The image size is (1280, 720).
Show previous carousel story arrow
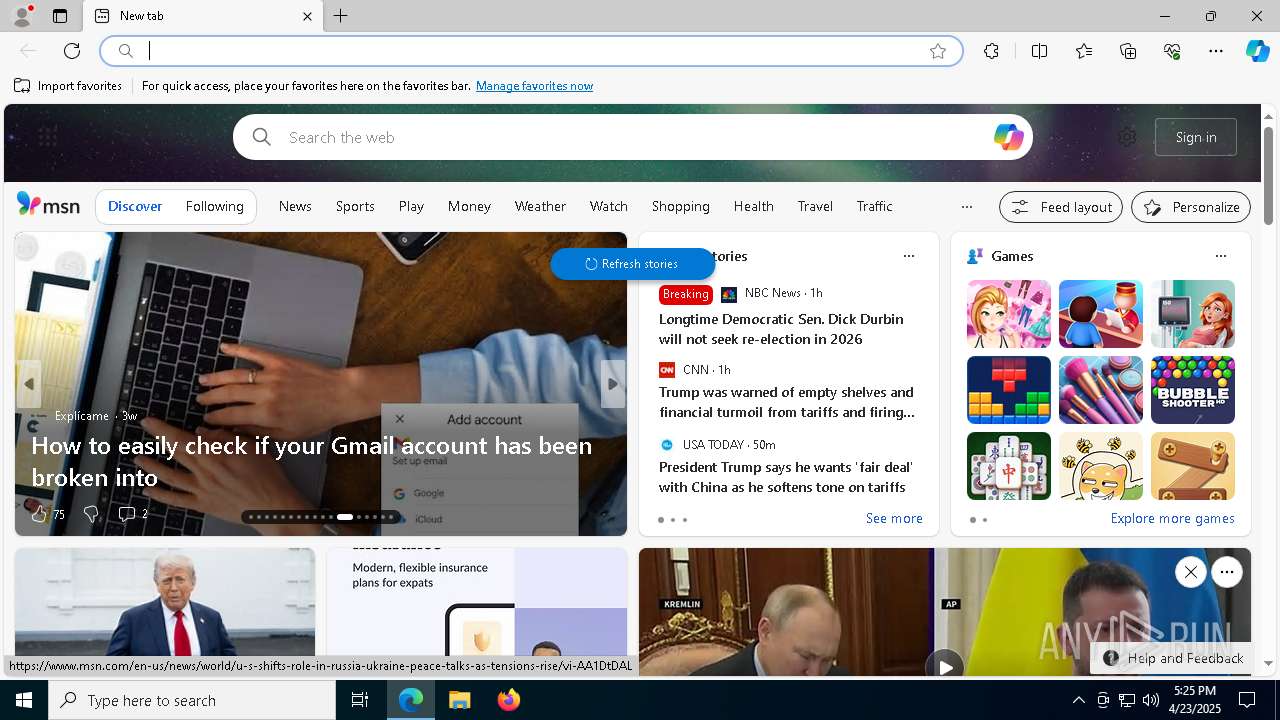tap(29, 384)
